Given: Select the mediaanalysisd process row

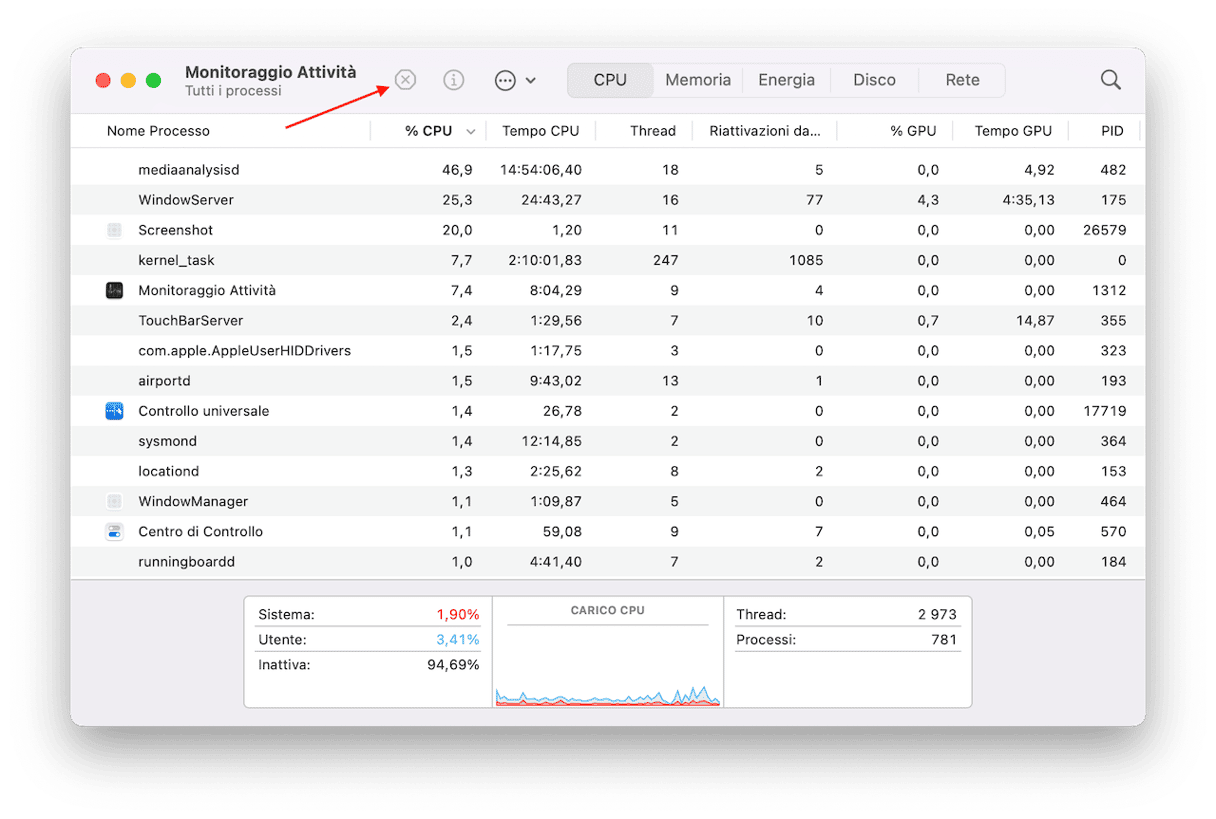Looking at the screenshot, I should [x=608, y=170].
